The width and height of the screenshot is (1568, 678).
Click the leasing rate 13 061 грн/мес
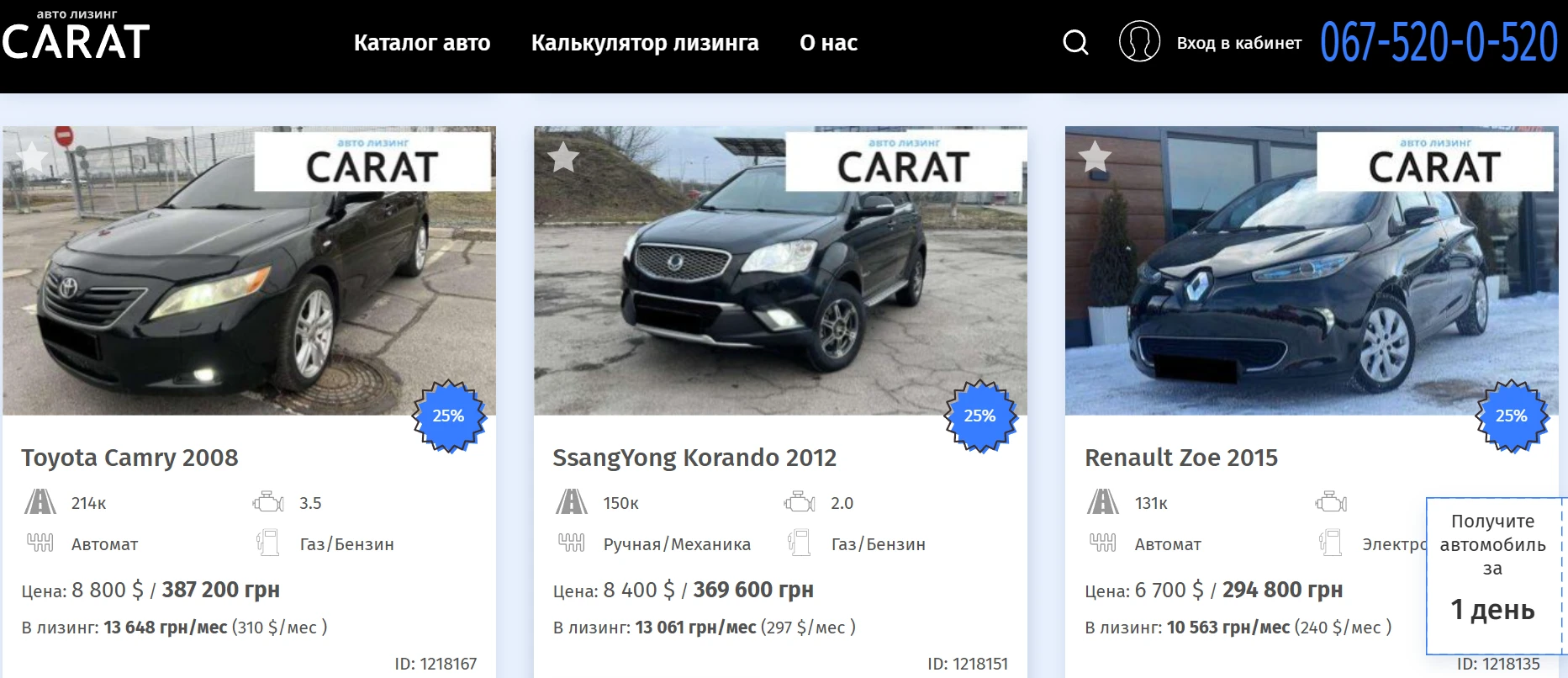coord(695,628)
